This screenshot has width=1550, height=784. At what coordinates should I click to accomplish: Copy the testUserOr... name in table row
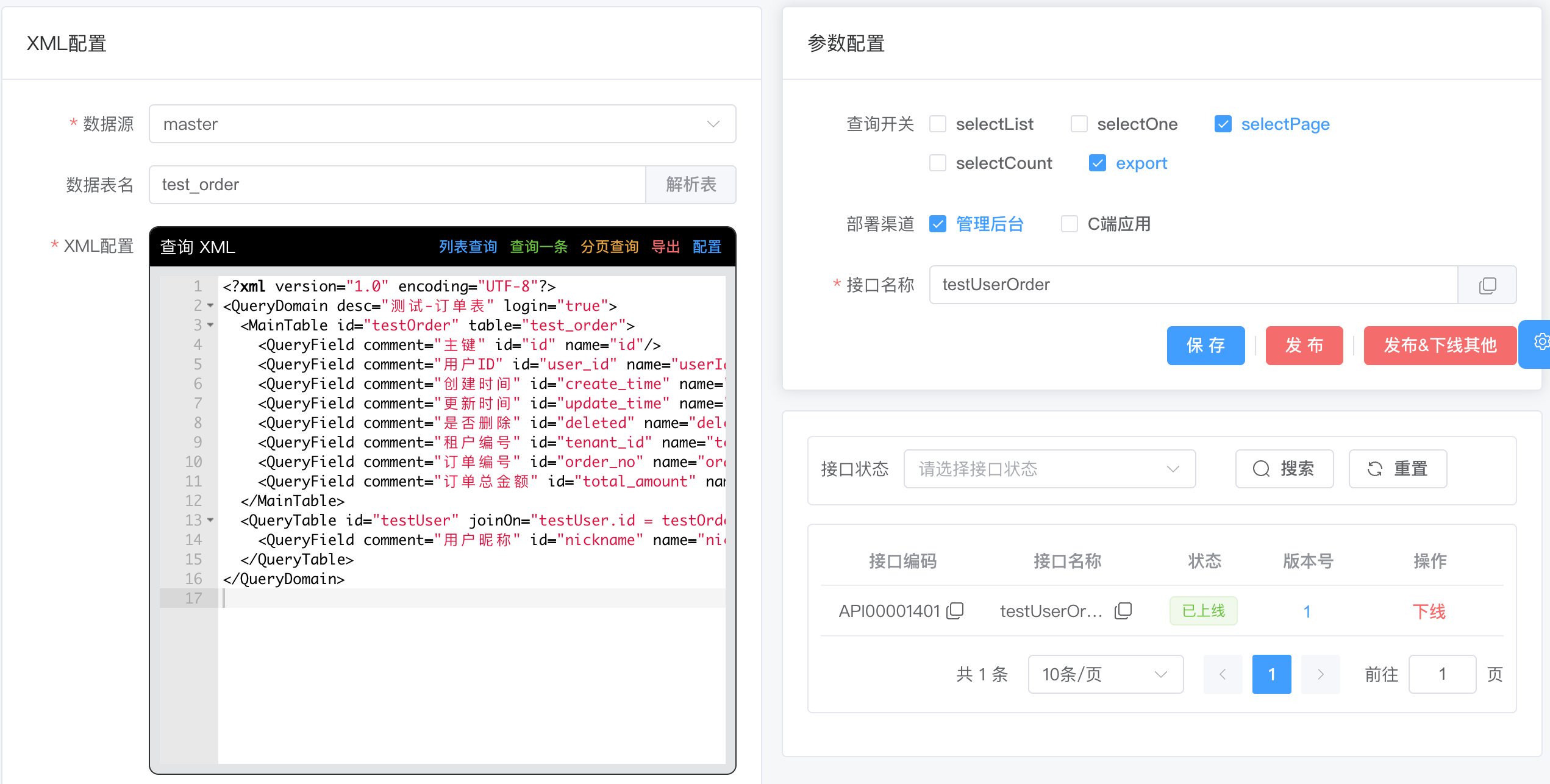[x=1123, y=610]
